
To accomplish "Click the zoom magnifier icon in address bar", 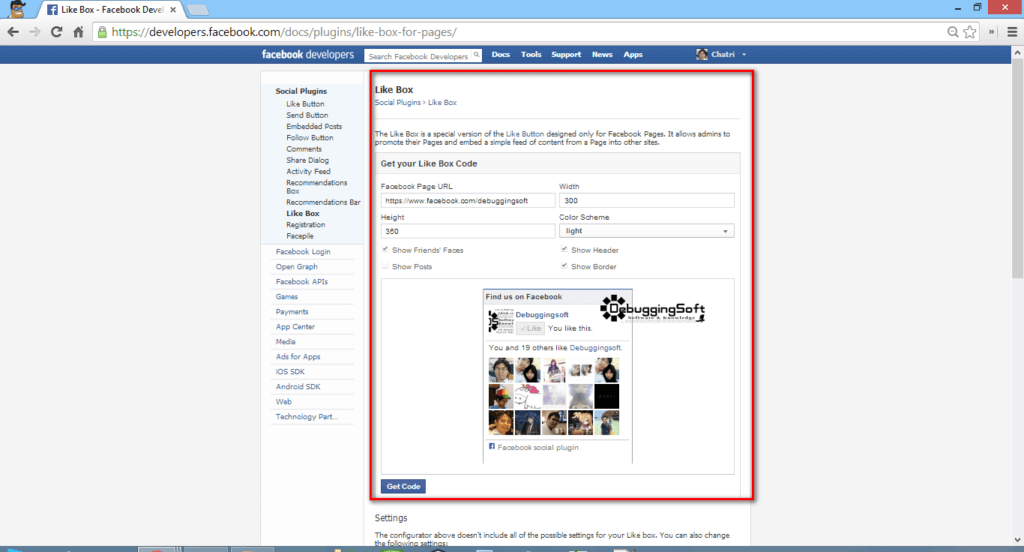I will point(953,31).
